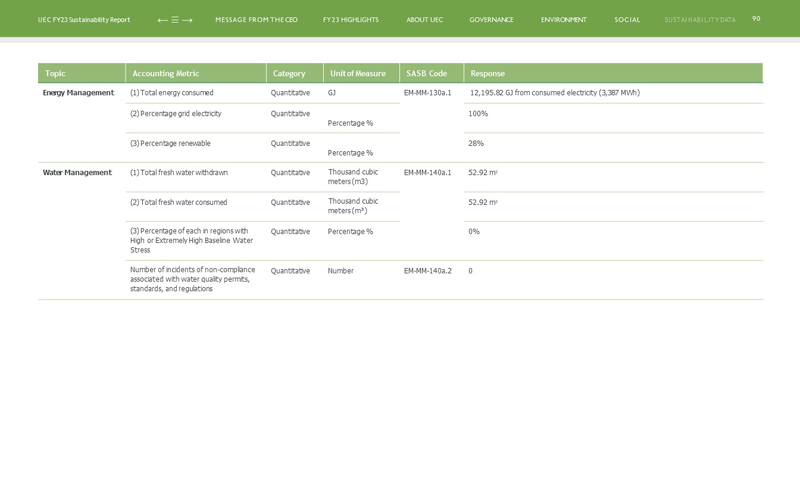Click the Accounting Metric column header
Image resolution: width=800 pixels, height=486 pixels.
point(166,73)
